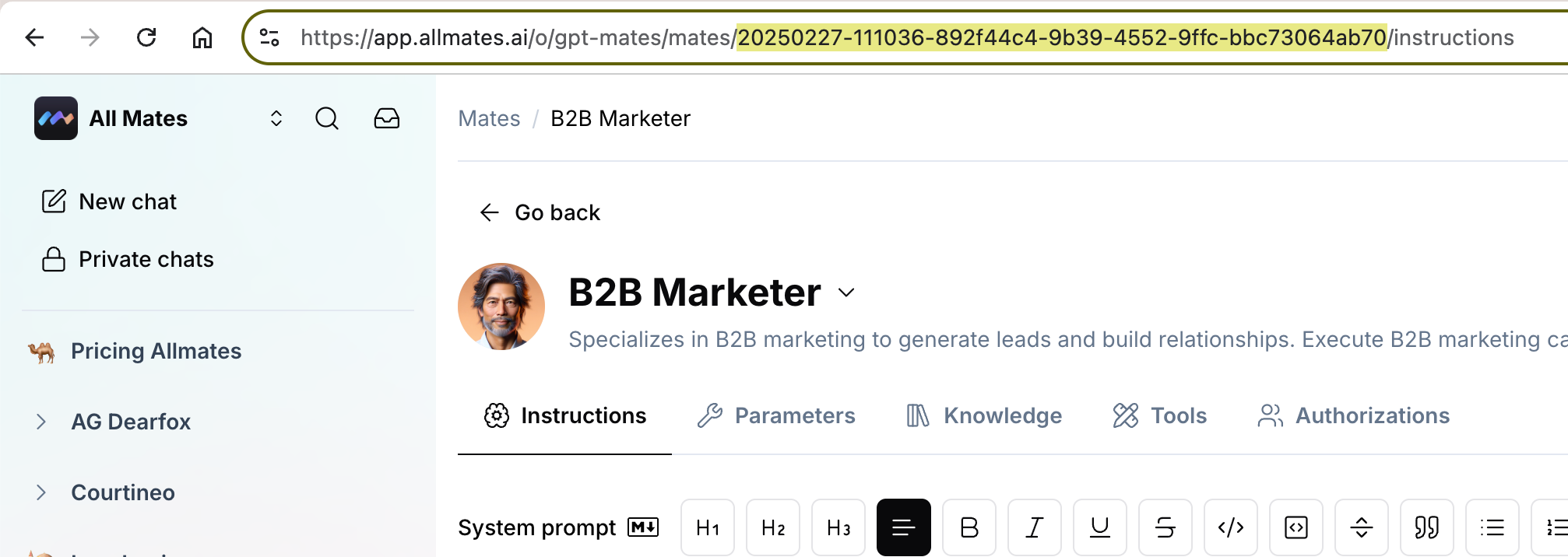Open the inbox tray icon
Screen dimensions: 1568x557
pyautogui.click(x=387, y=118)
